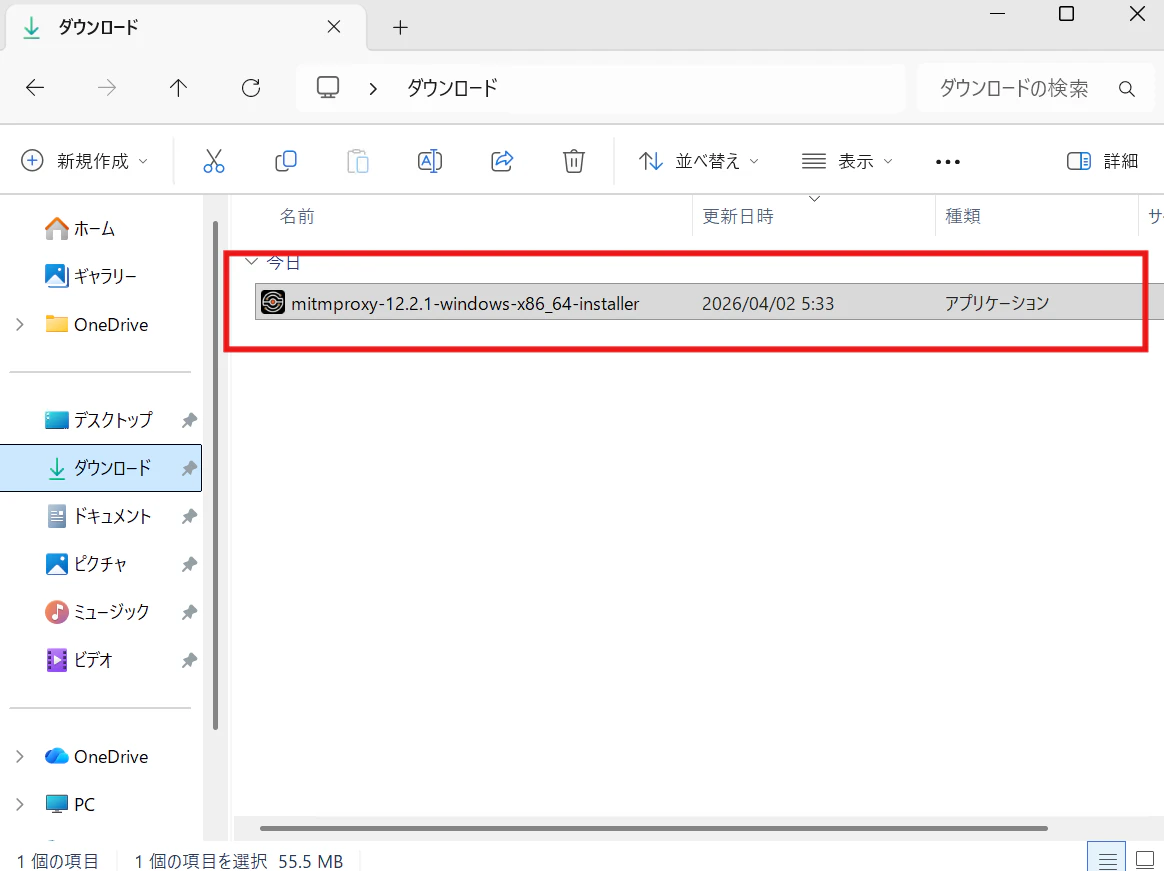
Task: Click the mitmproxy installer file icon
Action: click(x=272, y=302)
